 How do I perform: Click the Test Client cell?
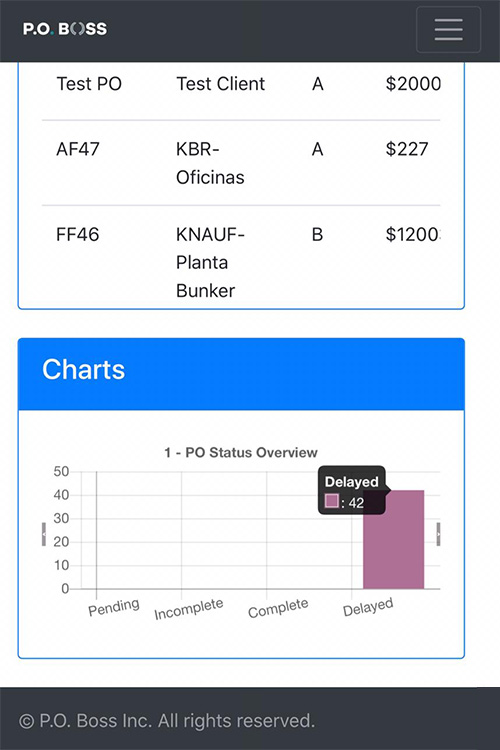tap(221, 84)
